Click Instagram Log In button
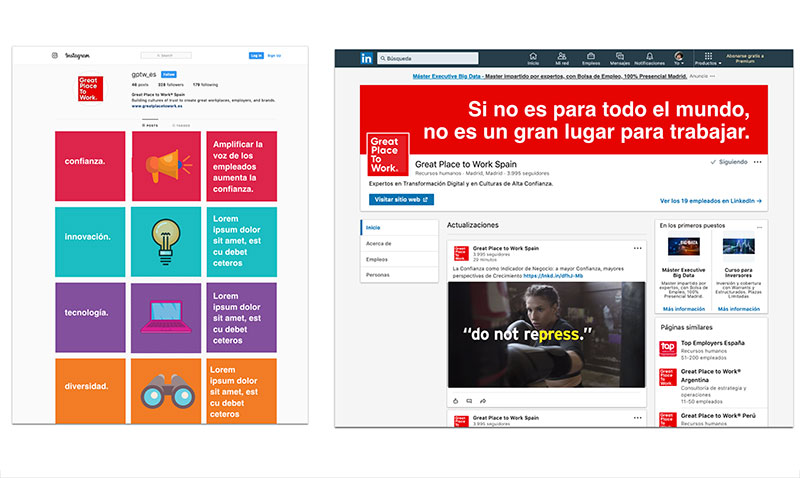The image size is (800, 478). pyautogui.click(x=256, y=55)
